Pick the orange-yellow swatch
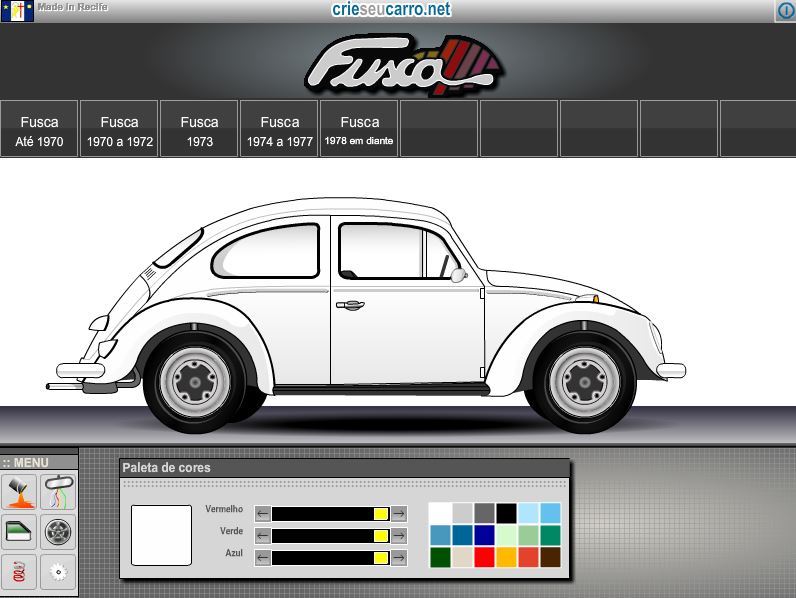 [507, 557]
